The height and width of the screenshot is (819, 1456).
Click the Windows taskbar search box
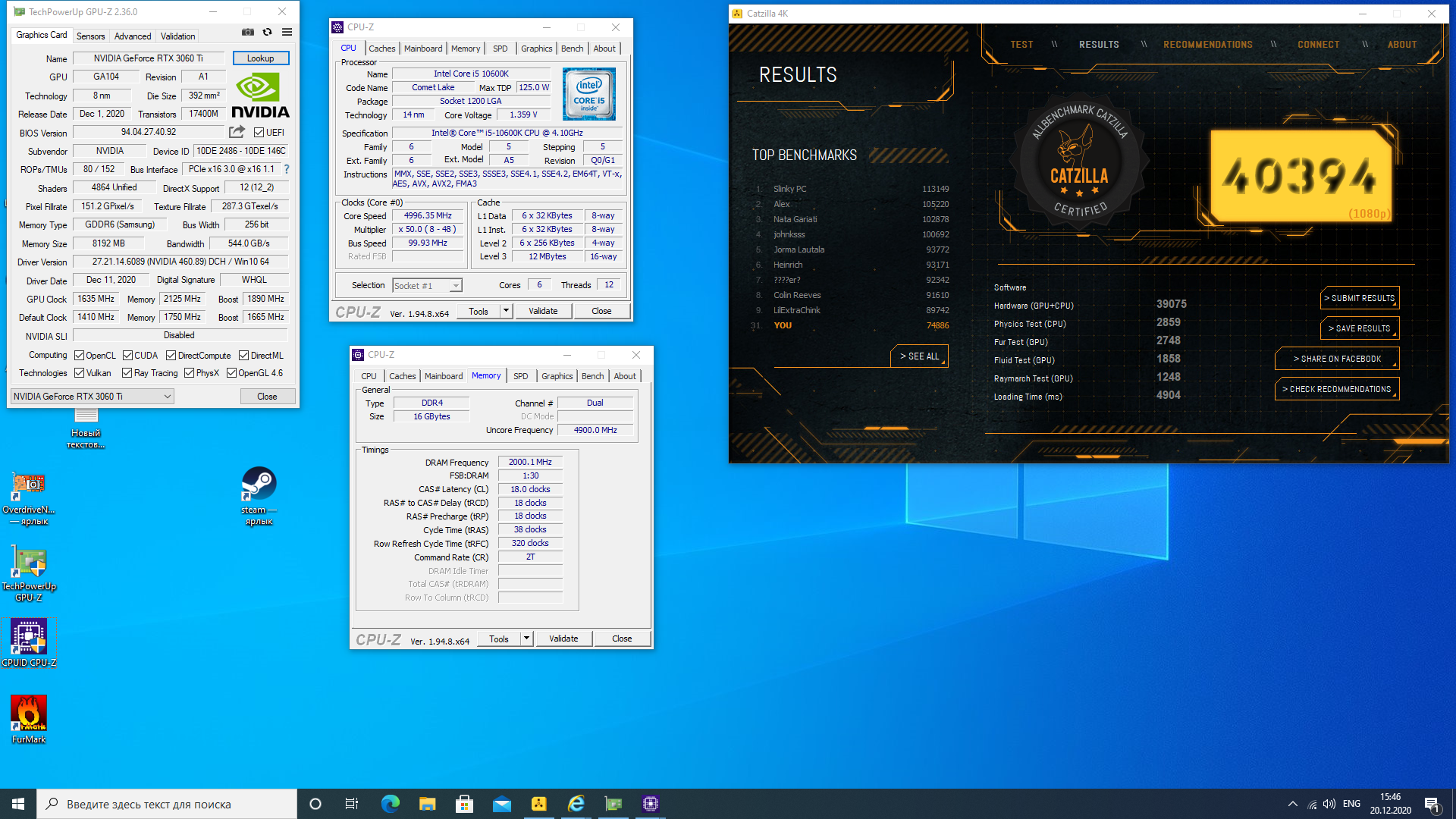tap(167, 804)
